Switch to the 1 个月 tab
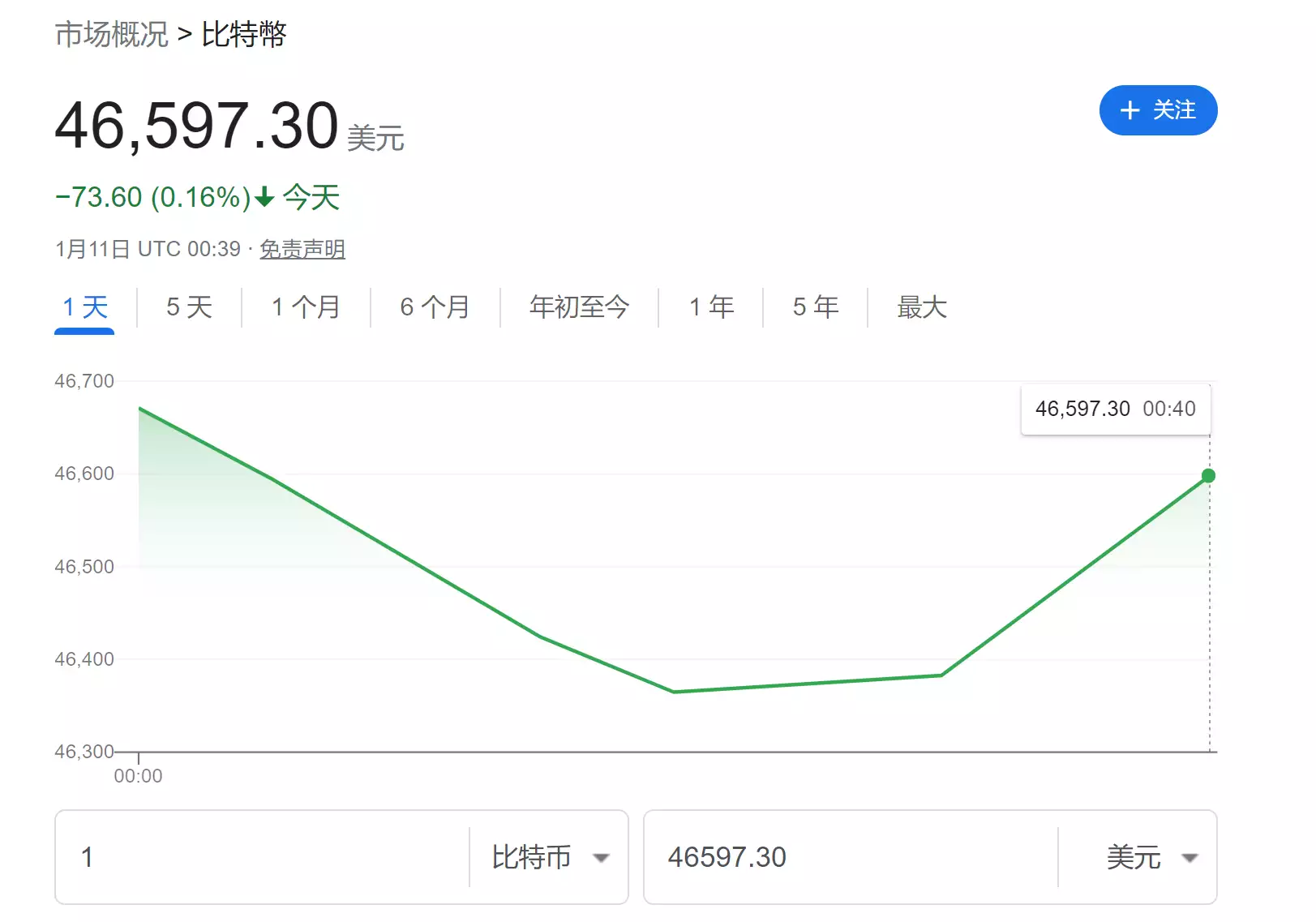 click(306, 307)
